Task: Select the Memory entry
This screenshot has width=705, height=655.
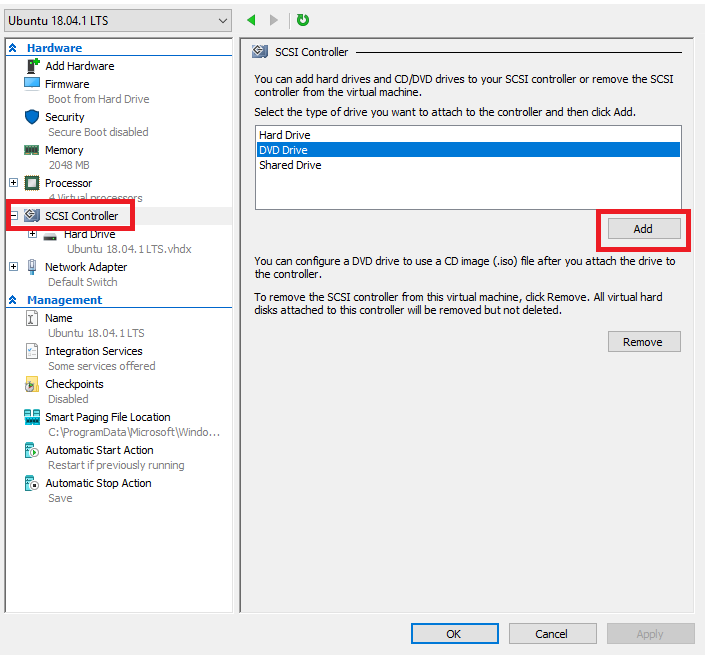Action: [64, 150]
